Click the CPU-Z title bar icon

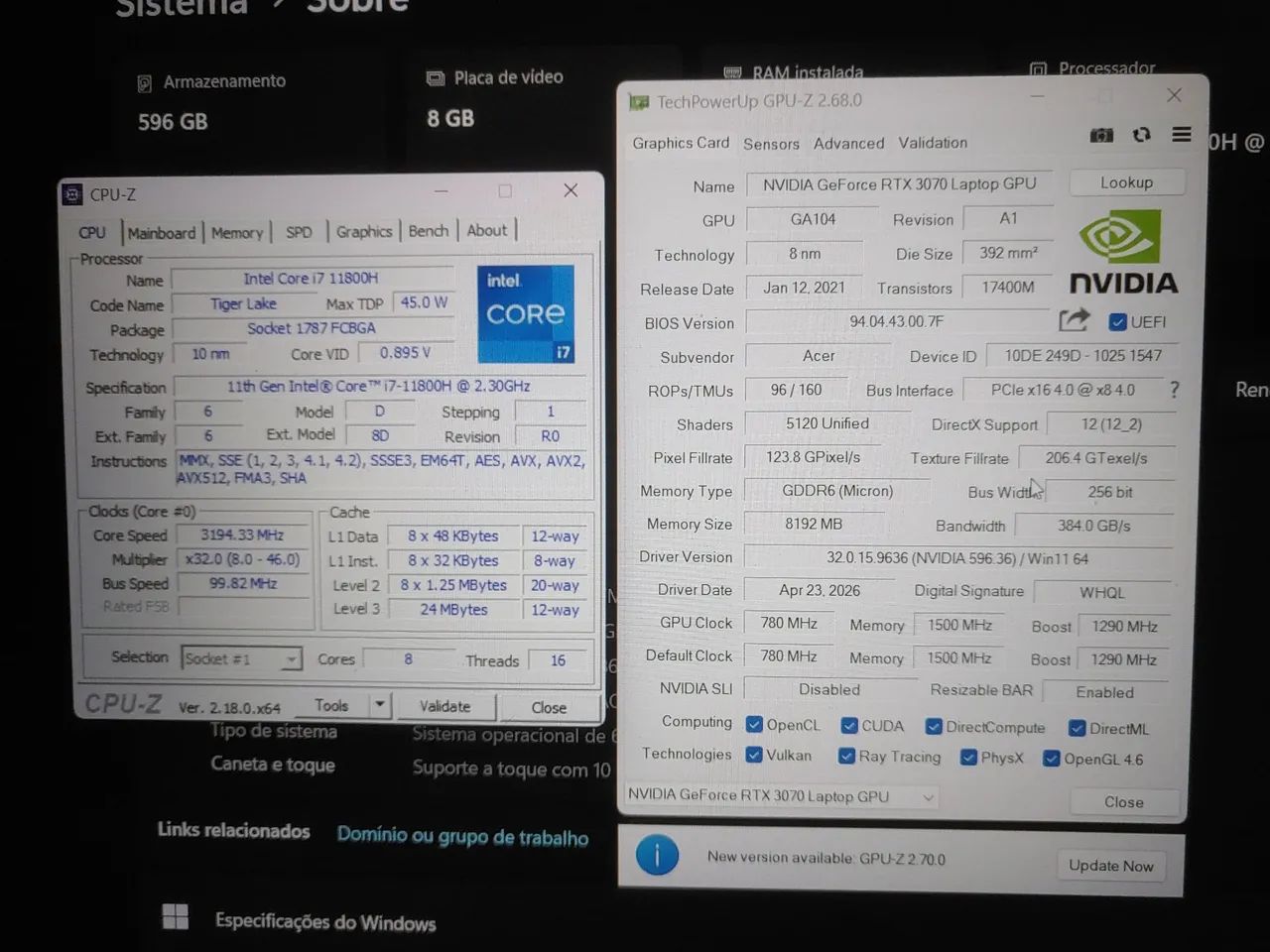(71, 194)
